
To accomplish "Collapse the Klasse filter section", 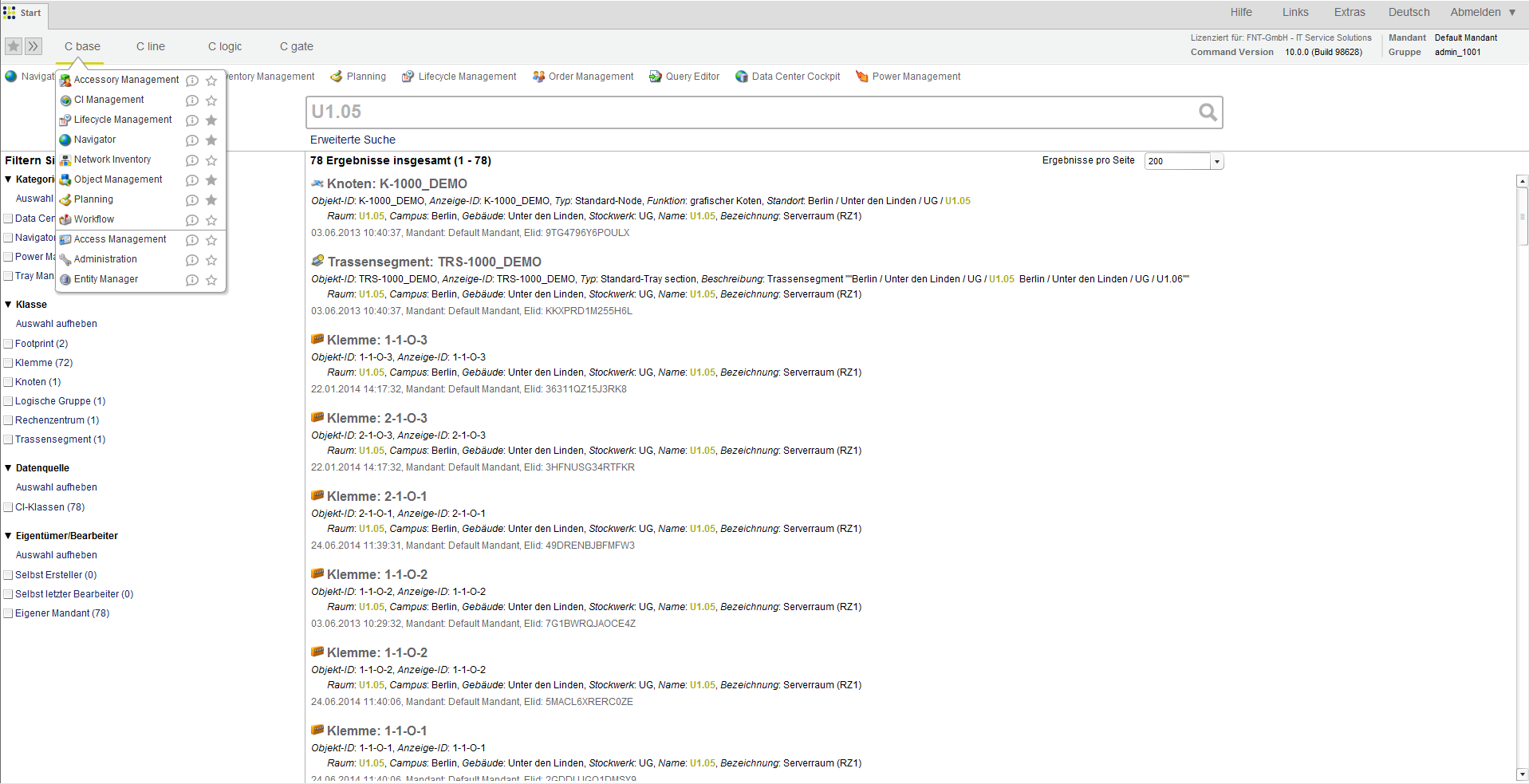I will pos(9,305).
